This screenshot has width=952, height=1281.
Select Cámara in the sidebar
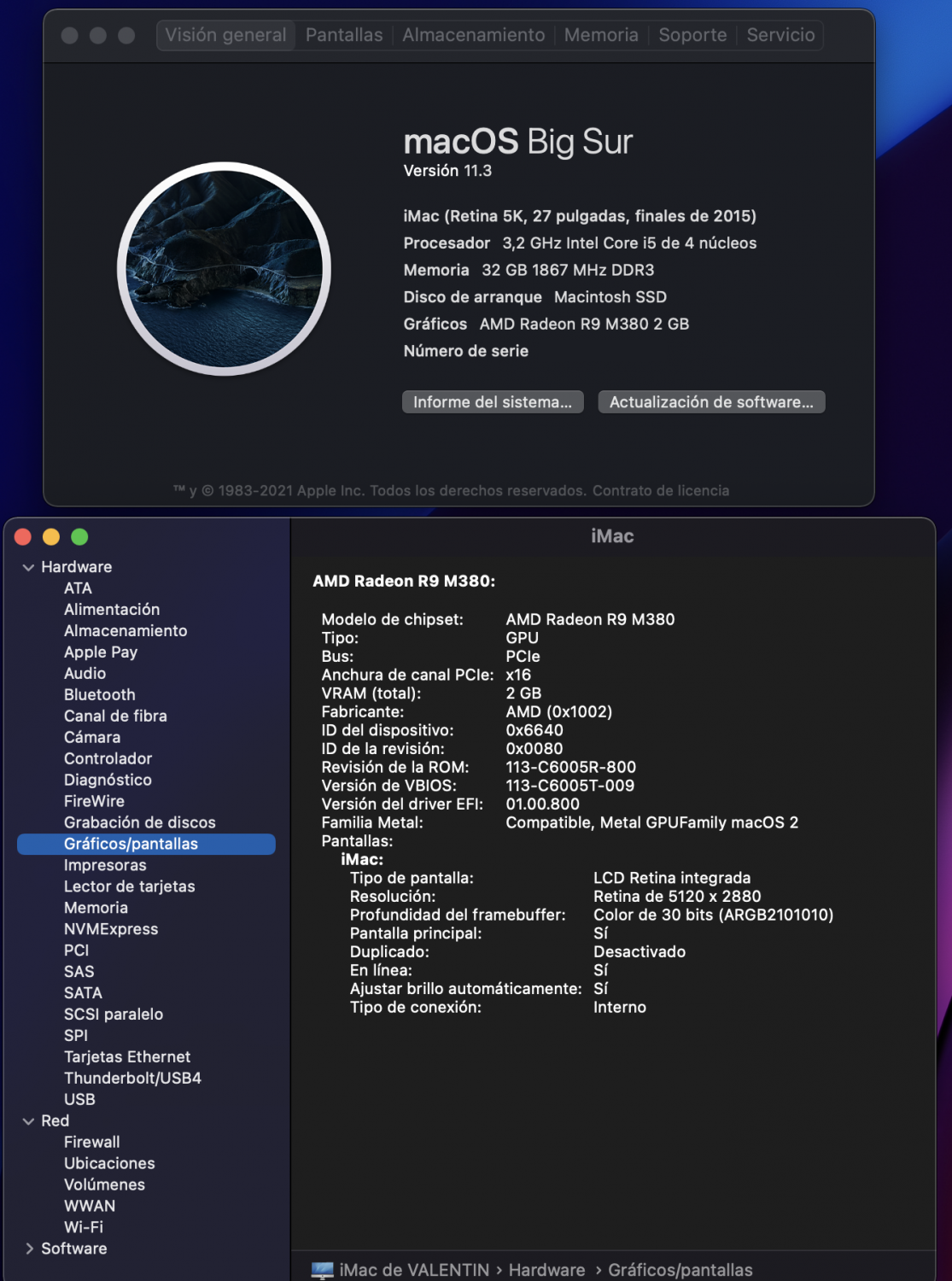point(92,738)
